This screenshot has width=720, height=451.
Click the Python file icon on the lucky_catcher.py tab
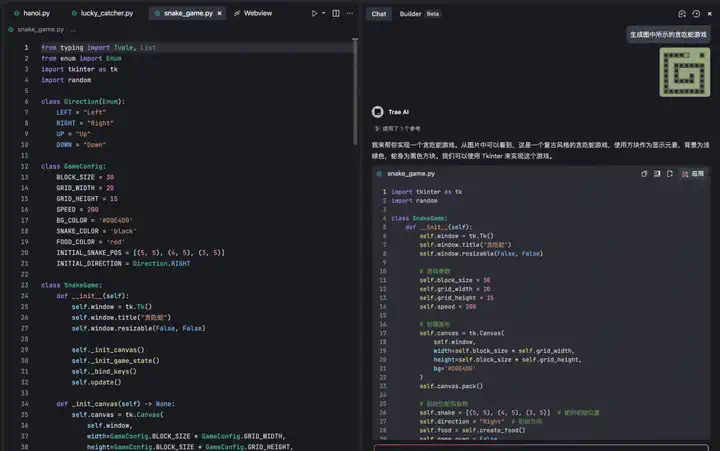point(74,13)
